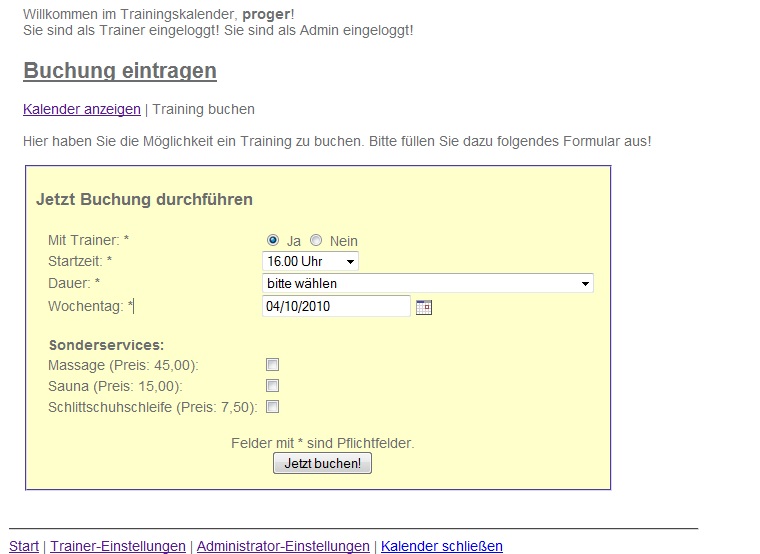Image resolution: width=760 pixels, height=554 pixels.
Task: Enable the Massage special service checkbox
Action: coord(272,365)
